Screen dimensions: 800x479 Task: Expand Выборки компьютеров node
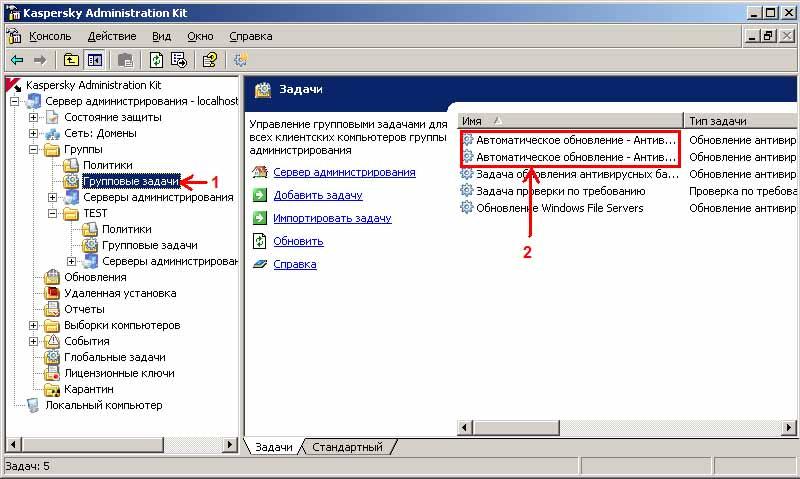point(34,325)
